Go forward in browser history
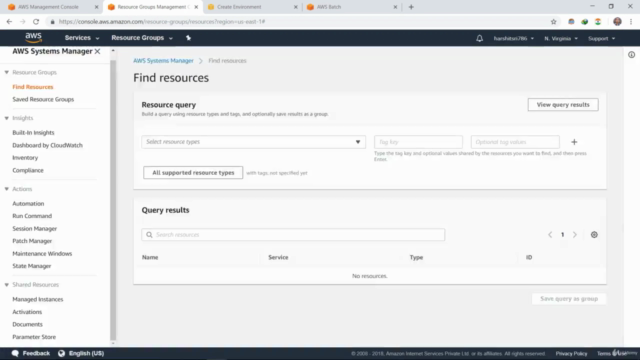 pyautogui.click(x=22, y=22)
